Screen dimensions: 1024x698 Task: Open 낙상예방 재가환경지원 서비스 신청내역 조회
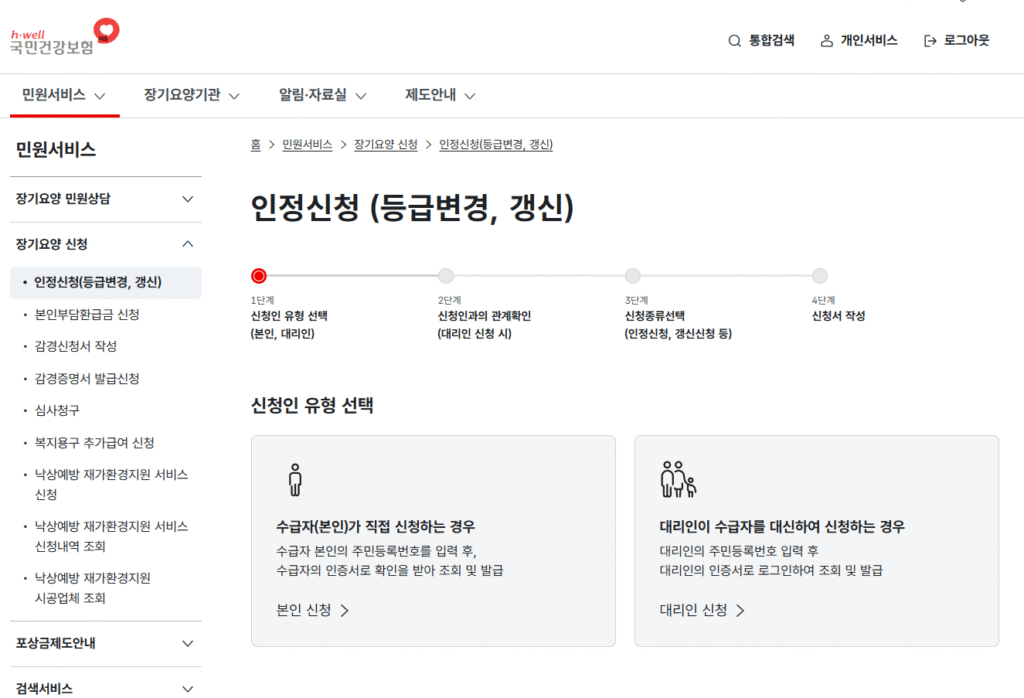(111, 536)
